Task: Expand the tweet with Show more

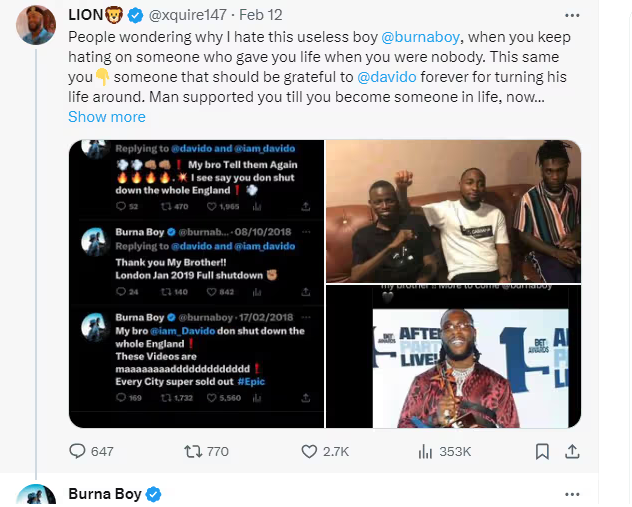Action: [x=107, y=117]
